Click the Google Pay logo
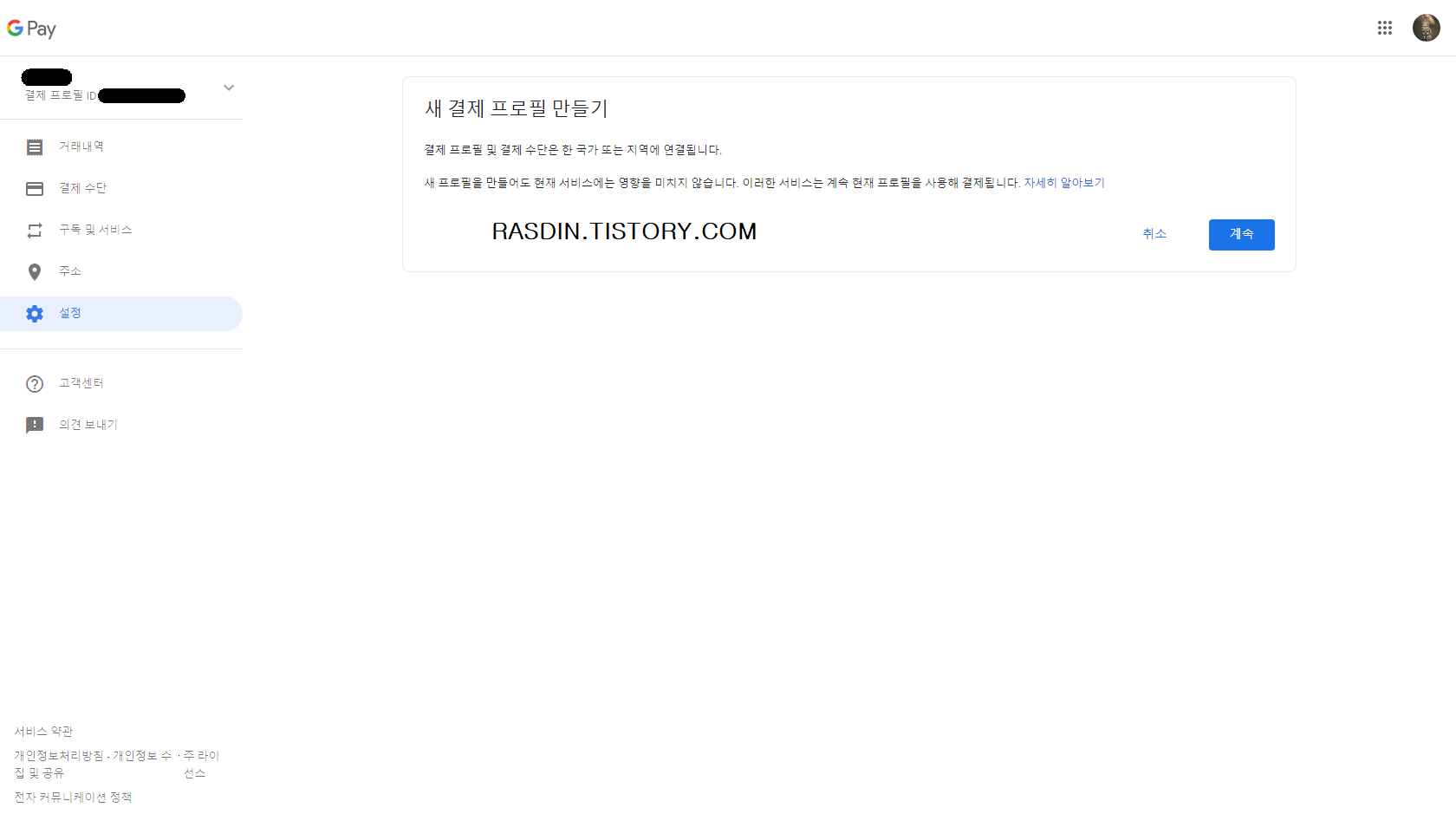1456x814 pixels. (31, 29)
